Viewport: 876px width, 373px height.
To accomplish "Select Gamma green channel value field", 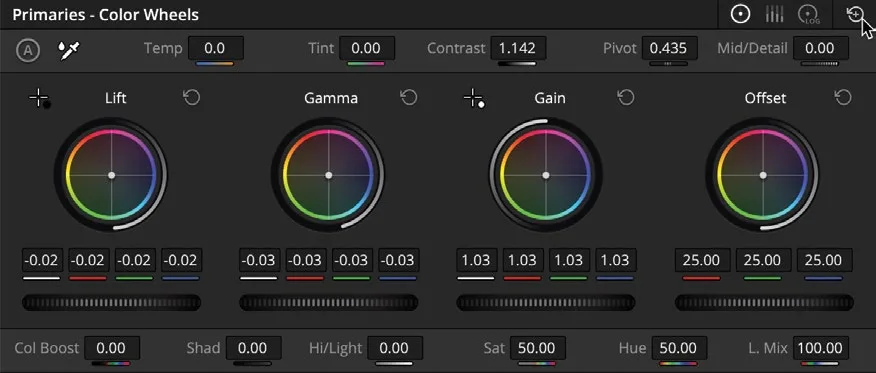I will [x=353, y=261].
